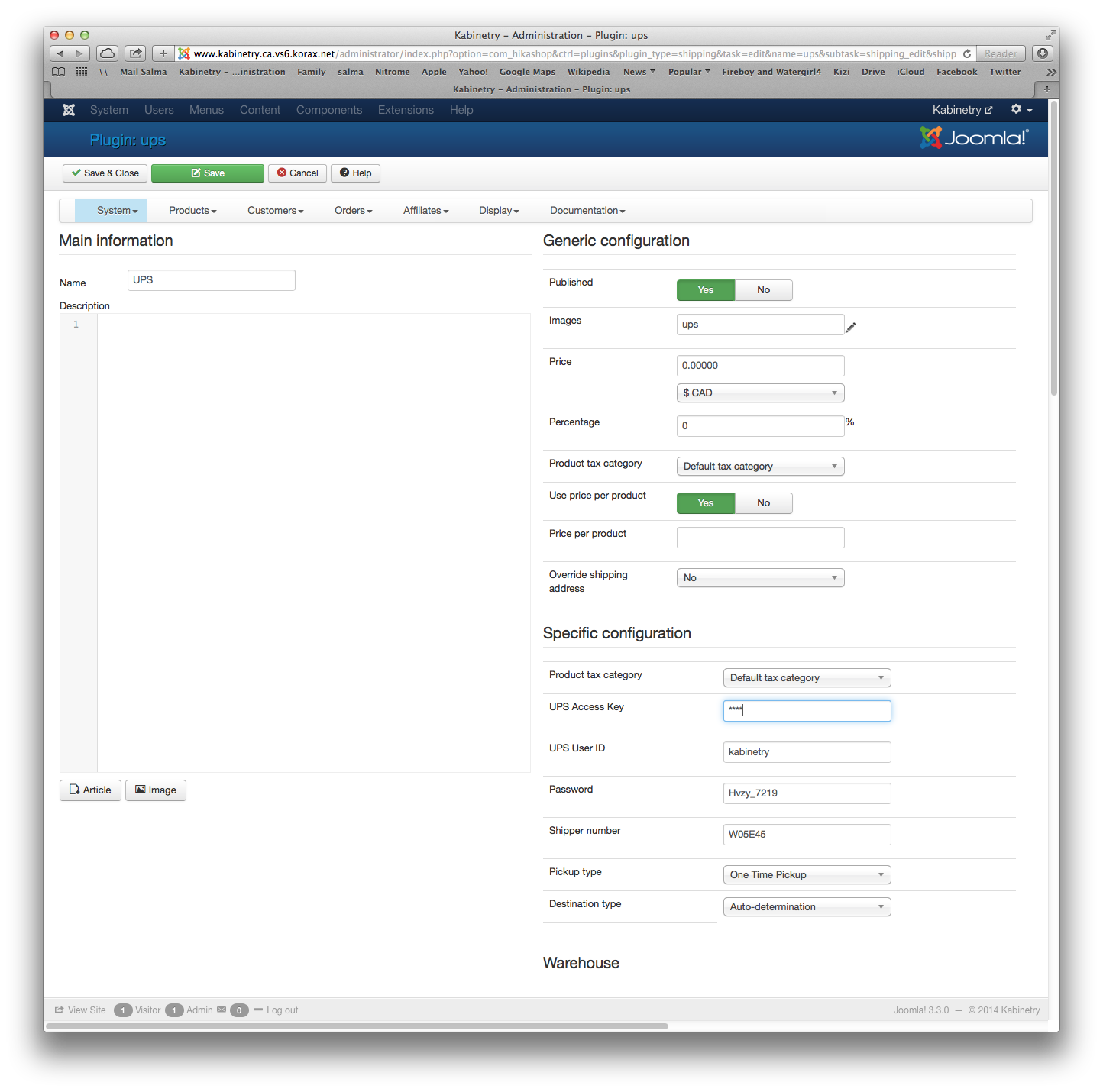Click the page vertical scrollbar
This screenshot has width=1103, height=1092.
tap(1054, 248)
